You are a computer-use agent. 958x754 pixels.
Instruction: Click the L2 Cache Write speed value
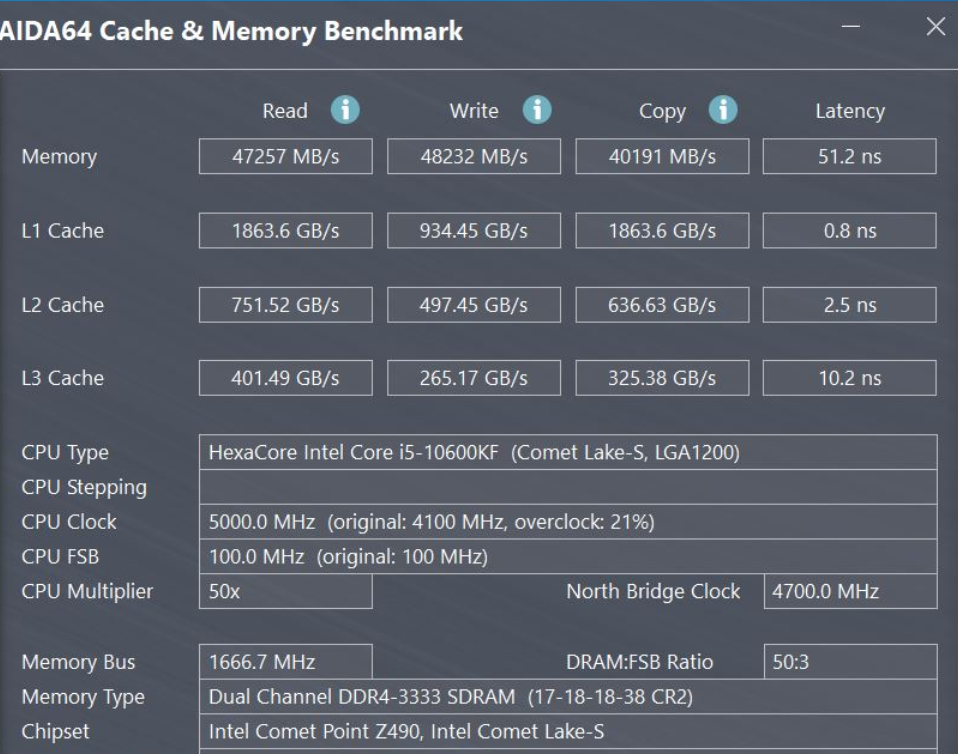[473, 304]
